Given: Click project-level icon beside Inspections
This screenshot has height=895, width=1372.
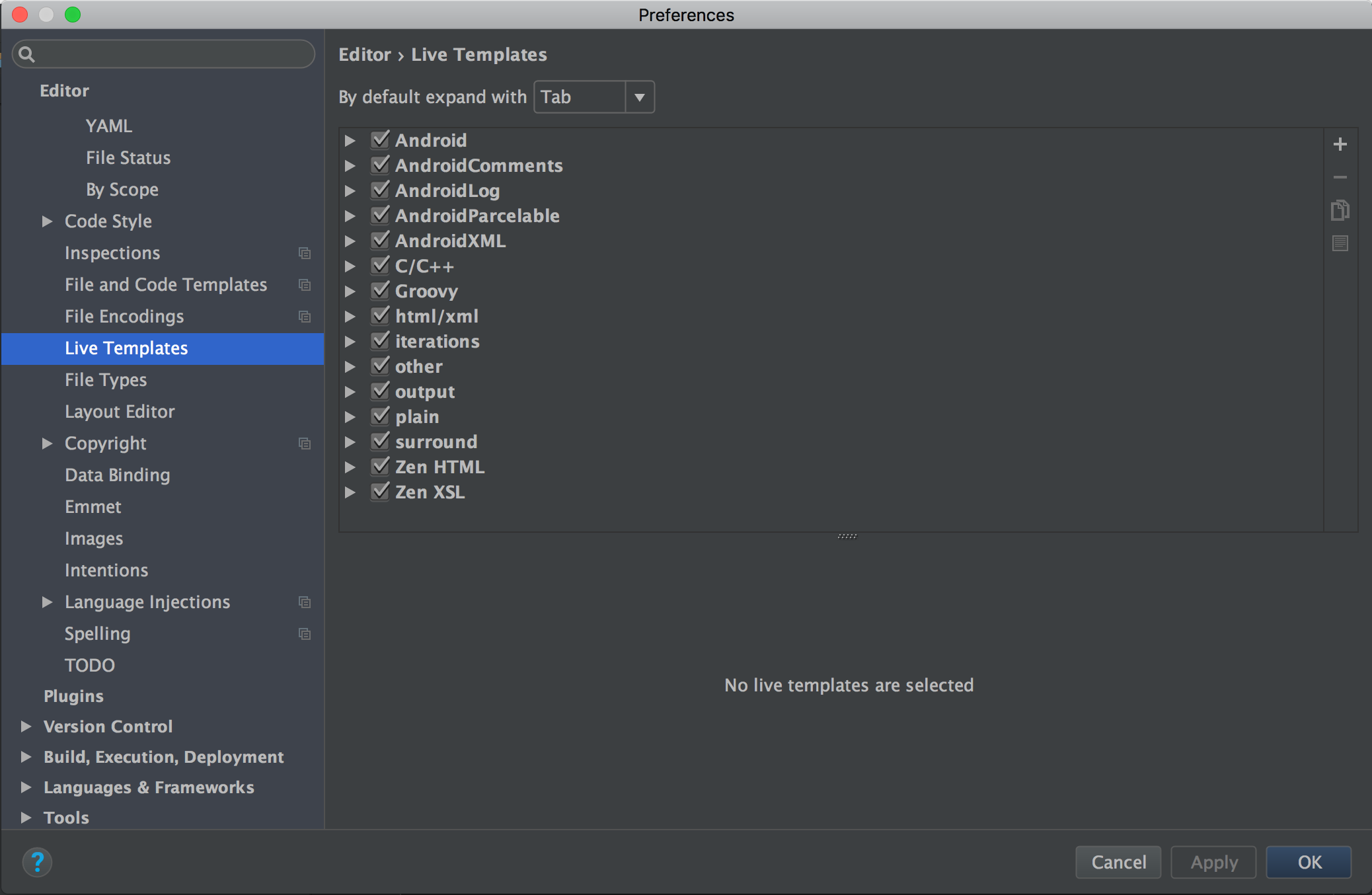Looking at the screenshot, I should click(305, 253).
